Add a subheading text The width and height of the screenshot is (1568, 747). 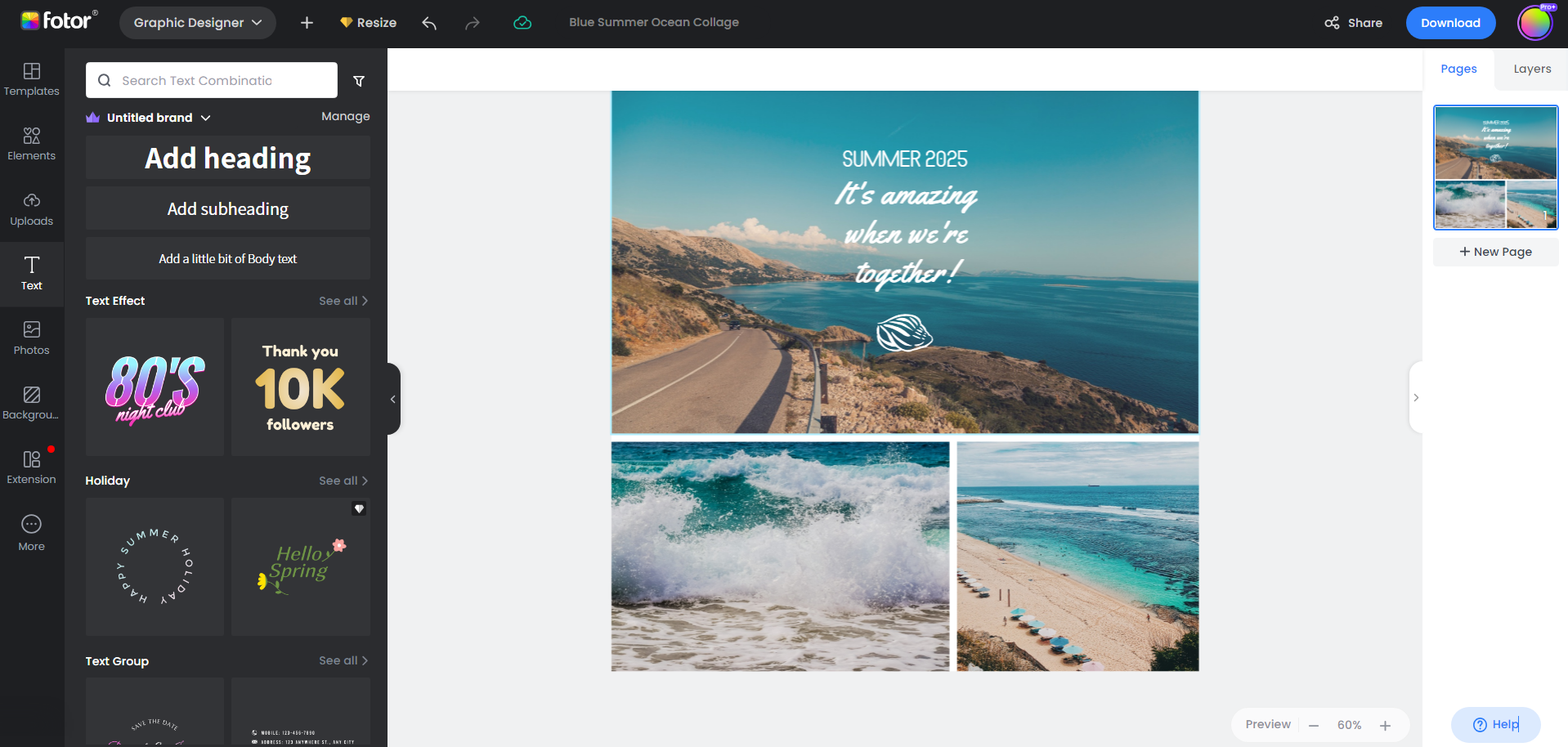(228, 209)
